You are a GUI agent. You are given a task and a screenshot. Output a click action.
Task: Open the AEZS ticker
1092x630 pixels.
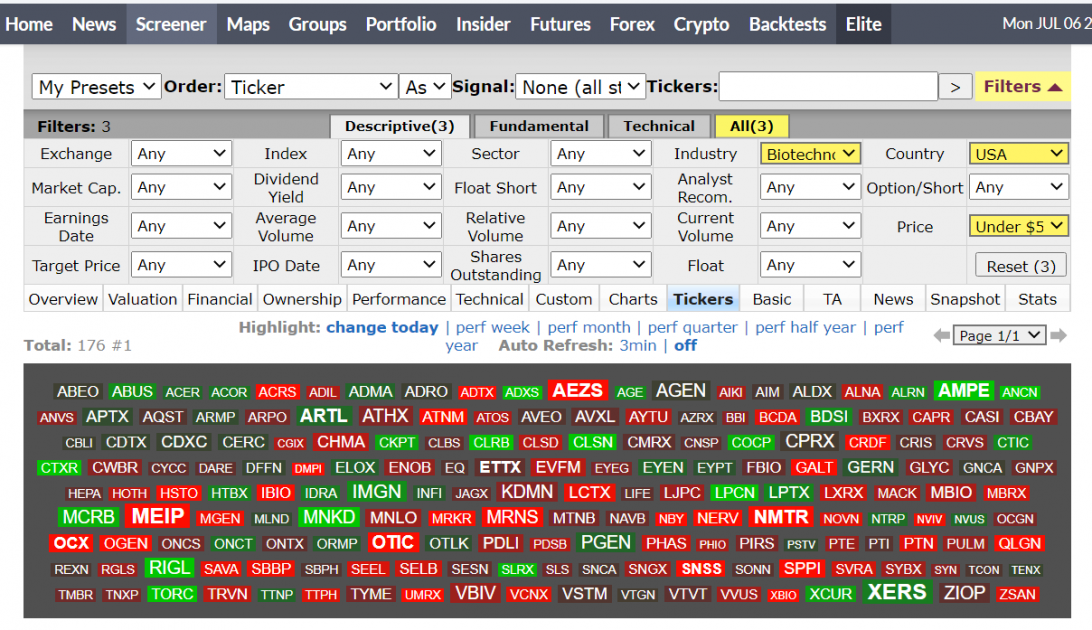[x=577, y=391]
